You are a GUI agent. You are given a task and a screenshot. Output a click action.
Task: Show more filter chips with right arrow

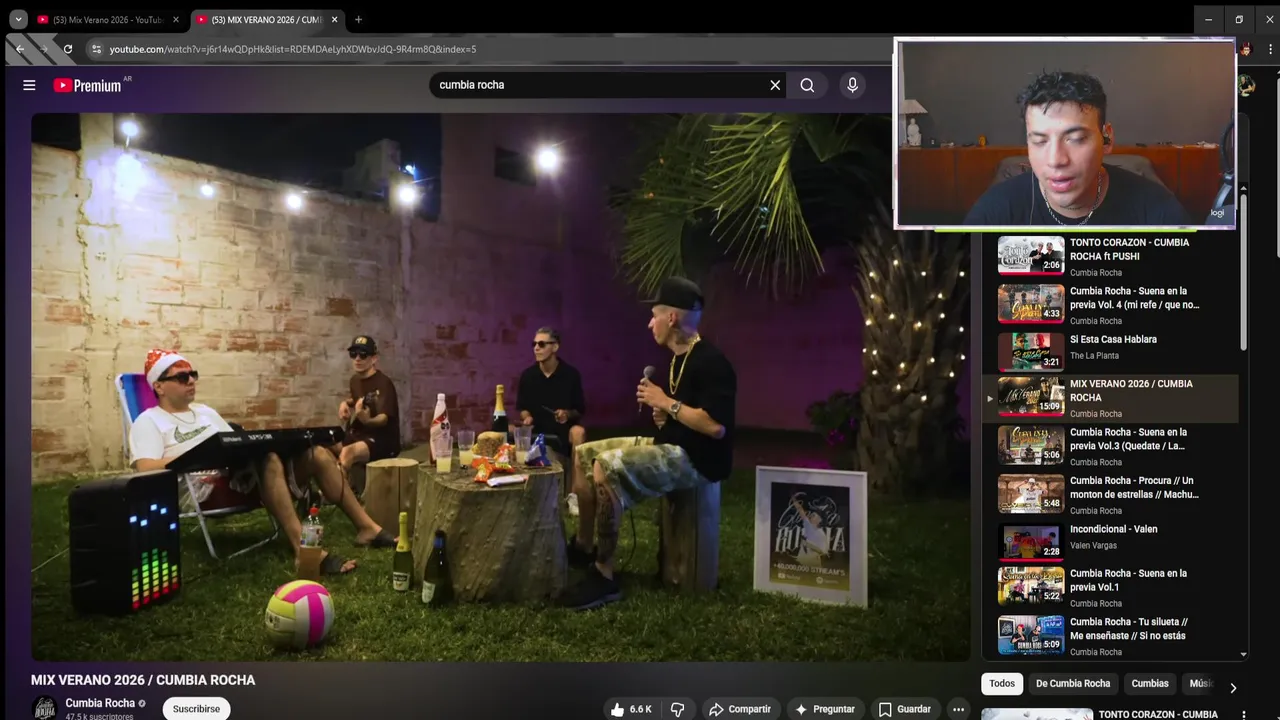(x=1232, y=687)
